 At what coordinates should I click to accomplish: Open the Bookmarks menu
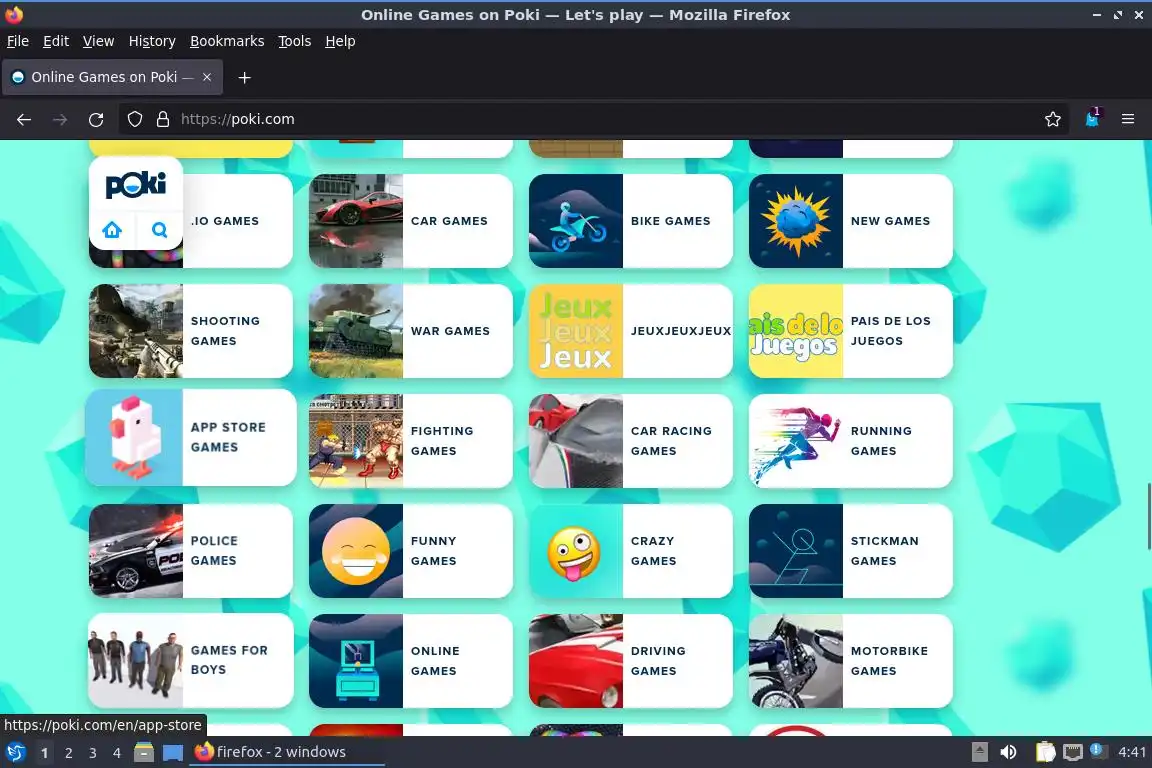(x=227, y=41)
